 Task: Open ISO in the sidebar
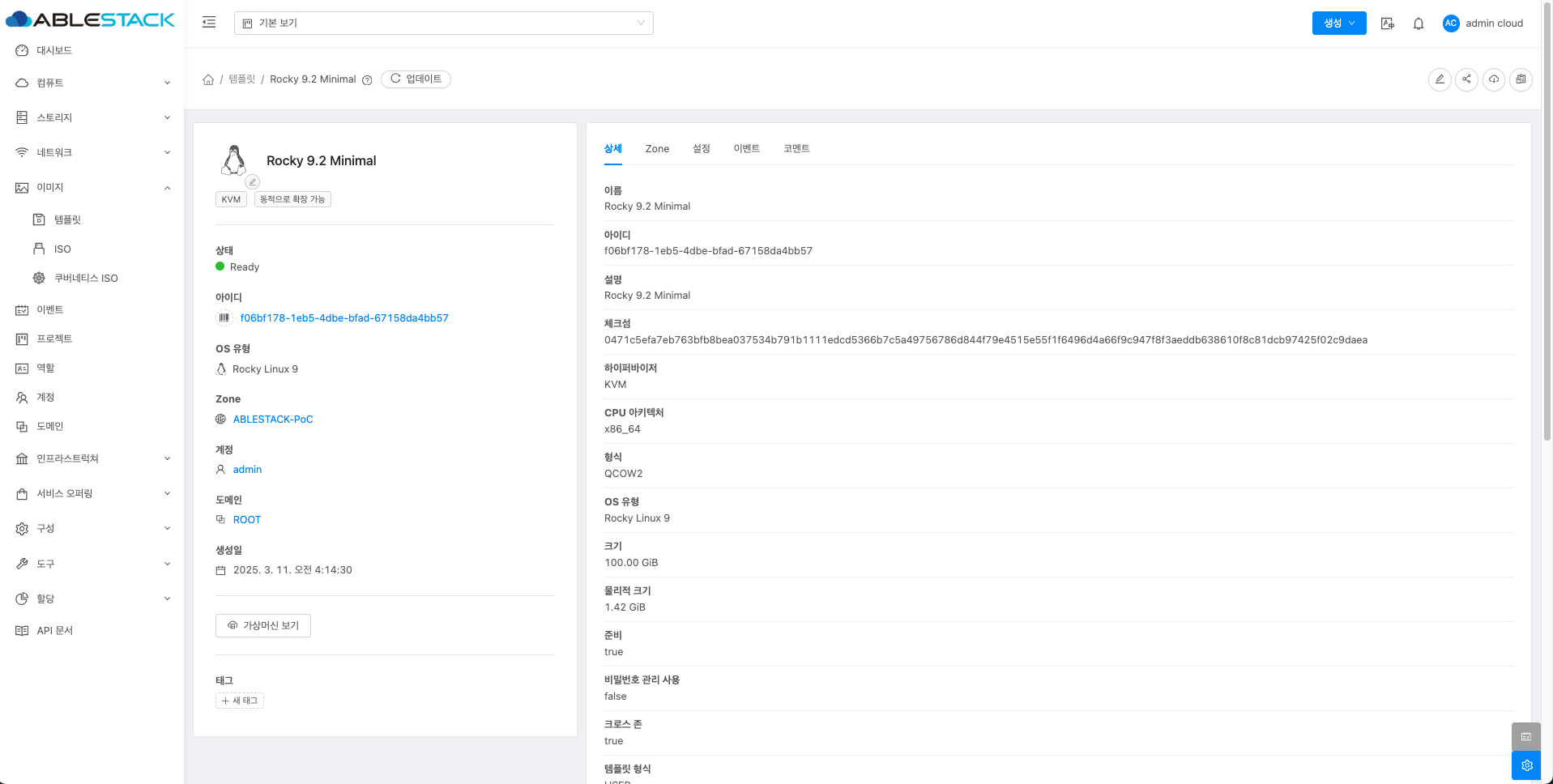tap(62, 249)
